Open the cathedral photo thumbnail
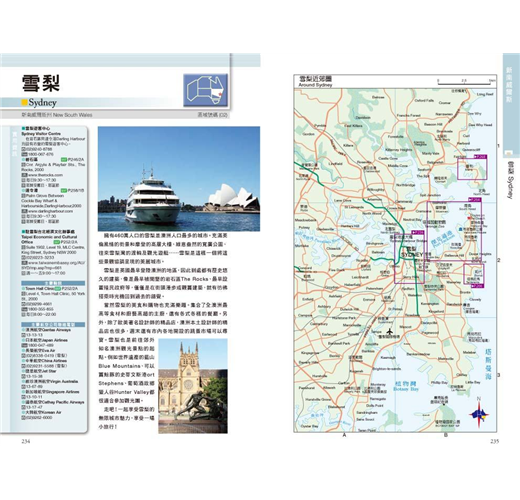The image size is (520, 500). (193, 386)
